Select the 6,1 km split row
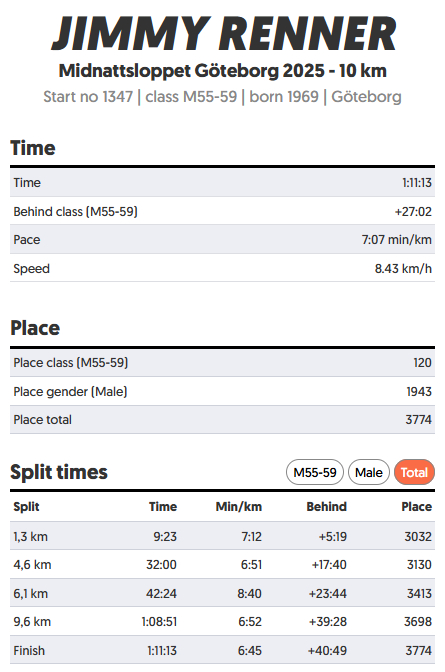This screenshot has height=672, width=445. pos(222,593)
